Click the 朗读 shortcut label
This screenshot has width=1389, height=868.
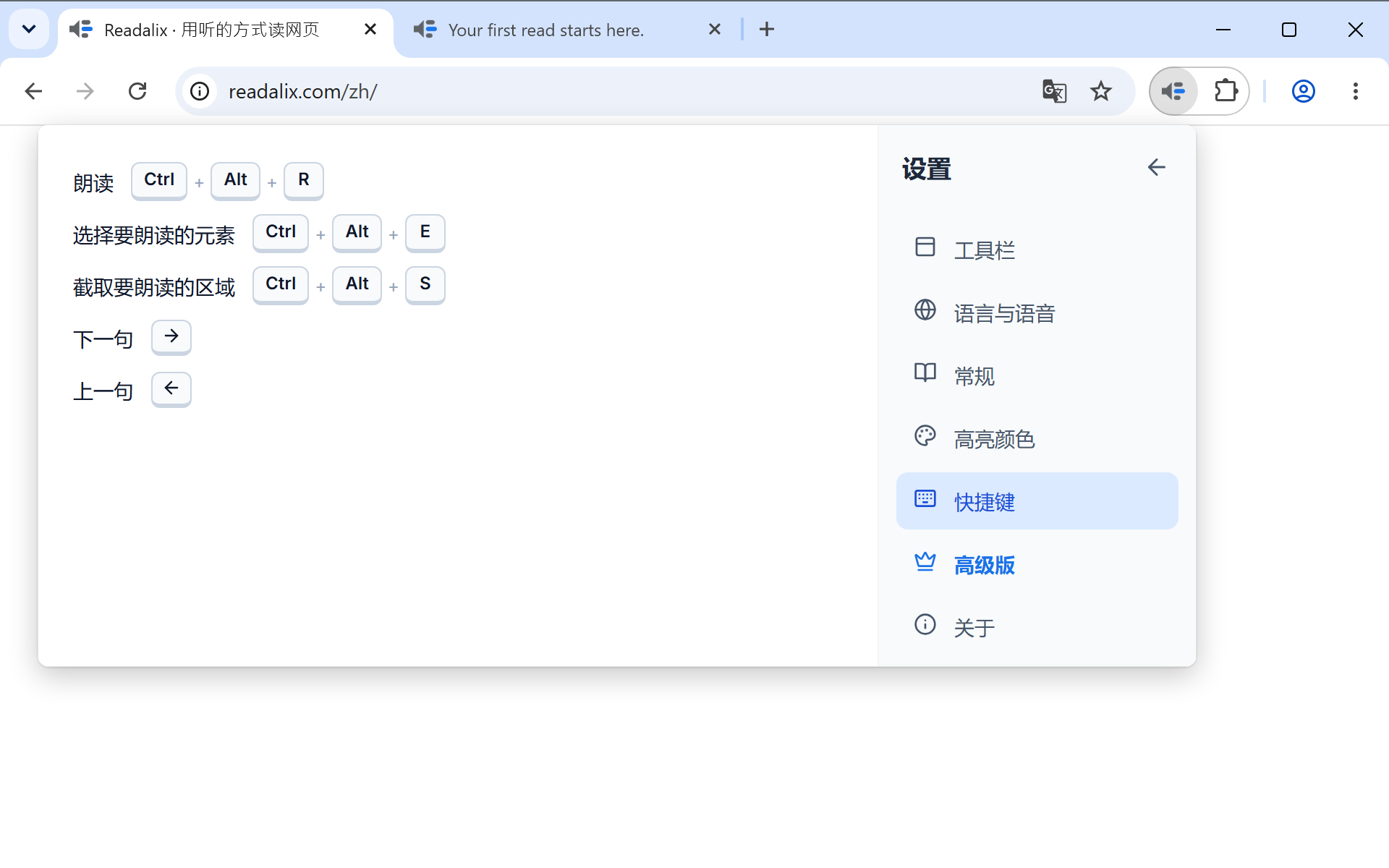point(94,183)
